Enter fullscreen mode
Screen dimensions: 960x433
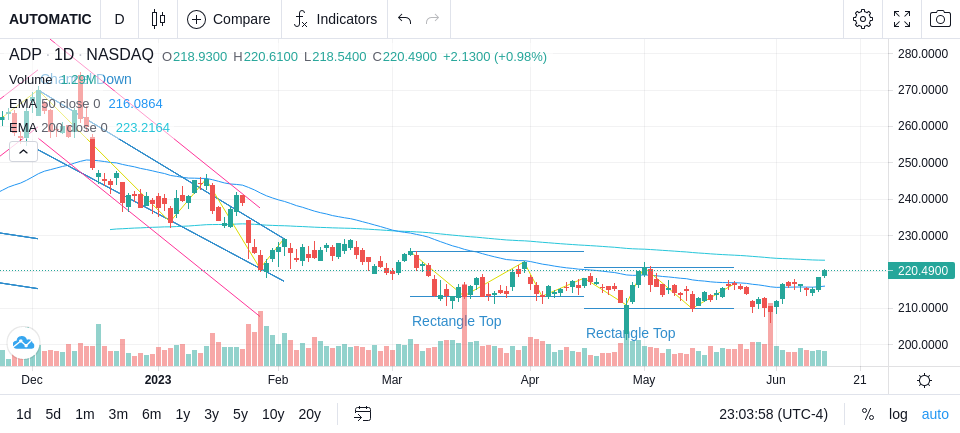902,19
